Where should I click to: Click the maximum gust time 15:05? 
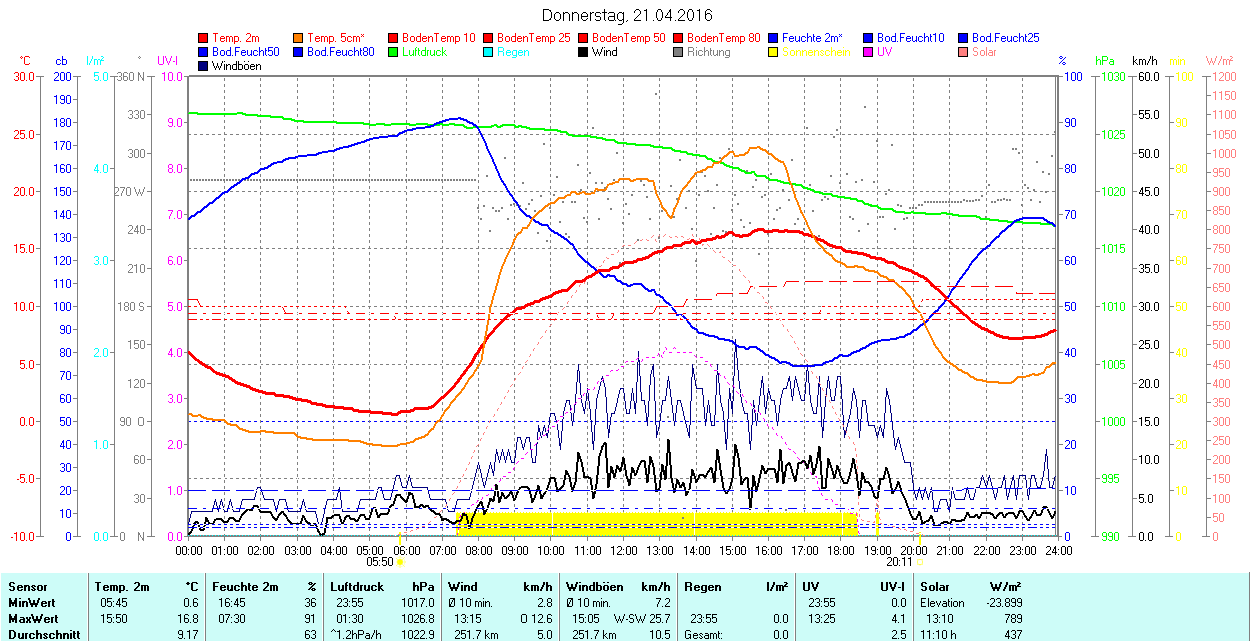point(586,619)
